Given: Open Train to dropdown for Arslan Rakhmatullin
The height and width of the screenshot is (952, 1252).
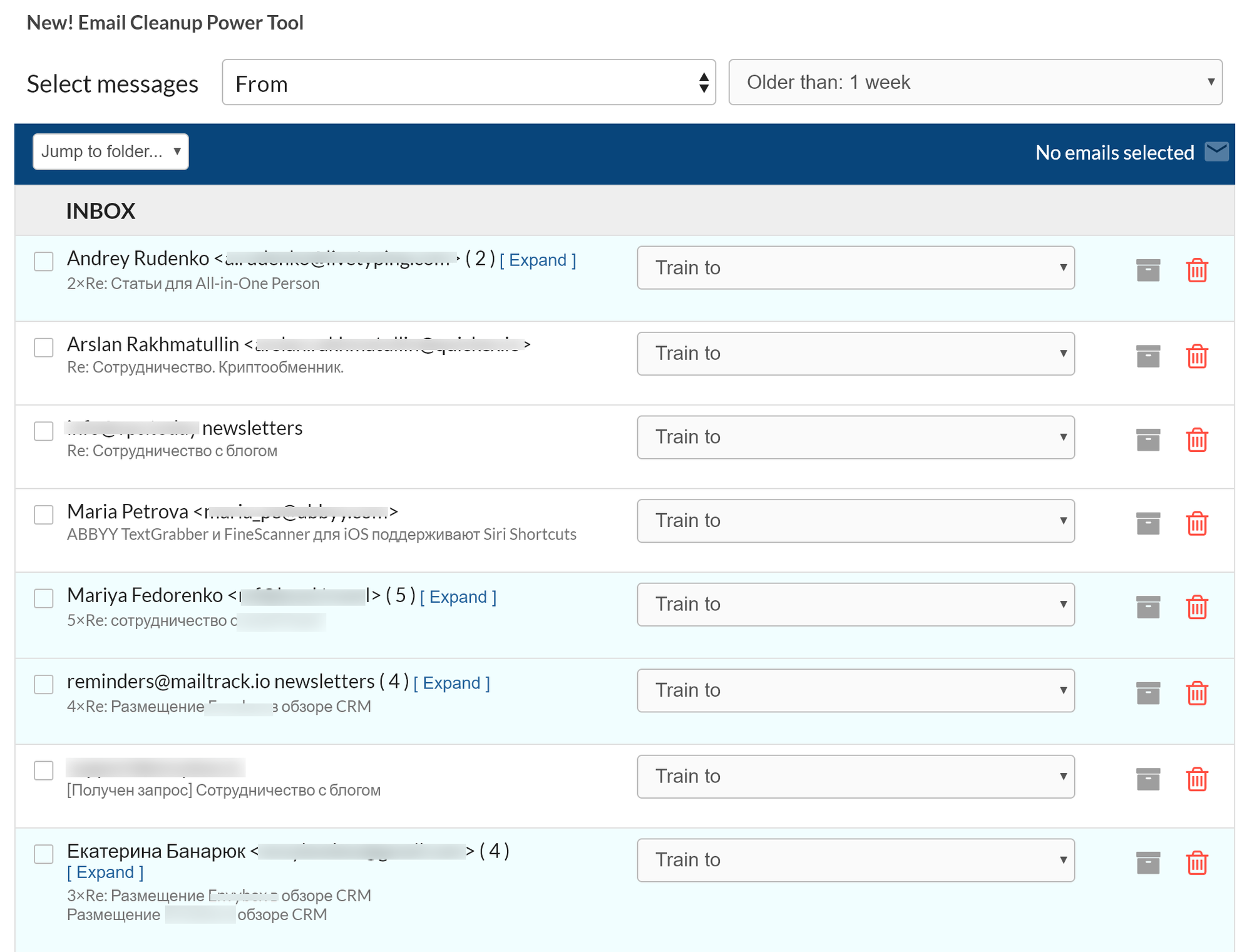Looking at the screenshot, I should pyautogui.click(x=855, y=354).
